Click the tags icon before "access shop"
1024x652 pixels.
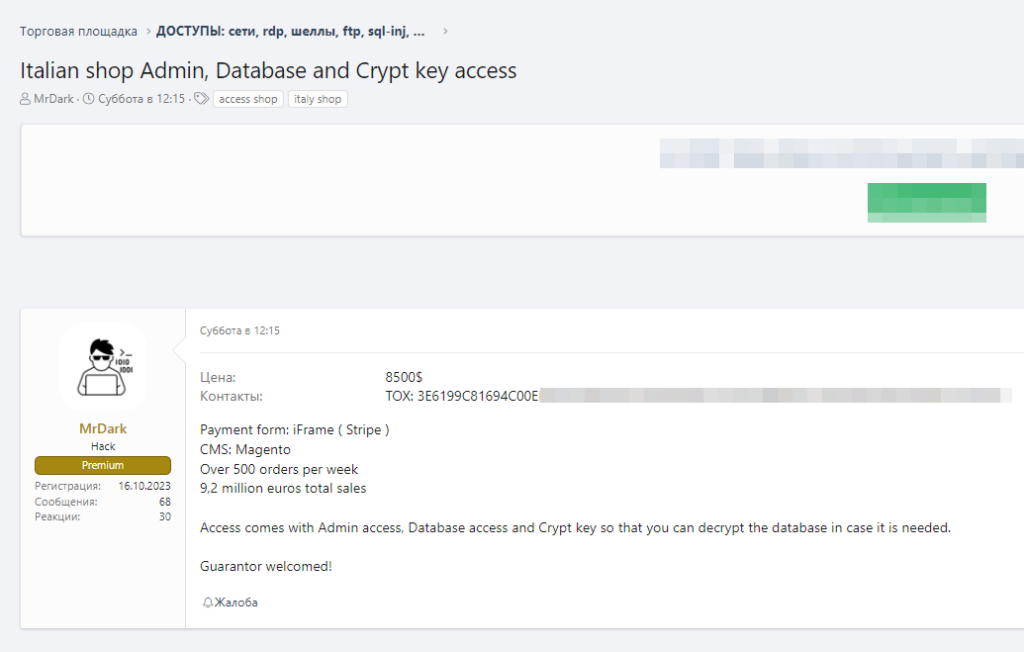pos(201,99)
